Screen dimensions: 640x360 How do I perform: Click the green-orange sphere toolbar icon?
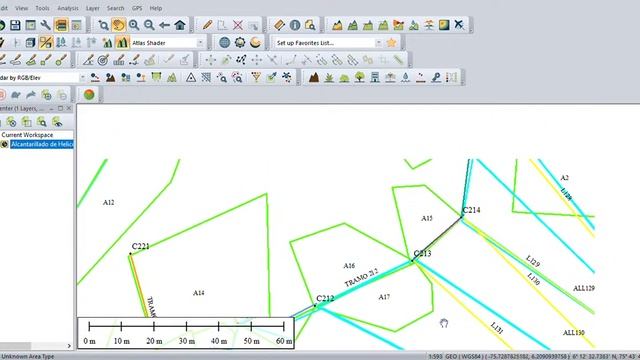pyautogui.click(x=89, y=95)
